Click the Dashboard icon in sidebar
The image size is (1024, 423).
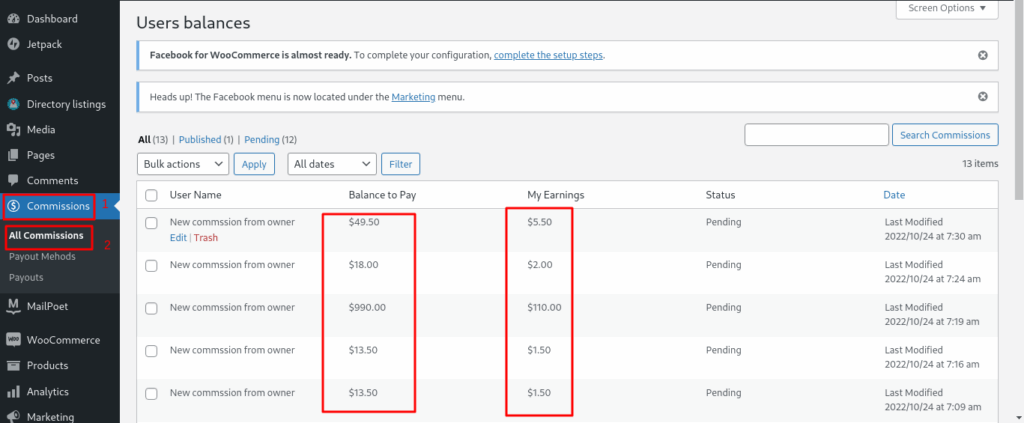click(13, 19)
